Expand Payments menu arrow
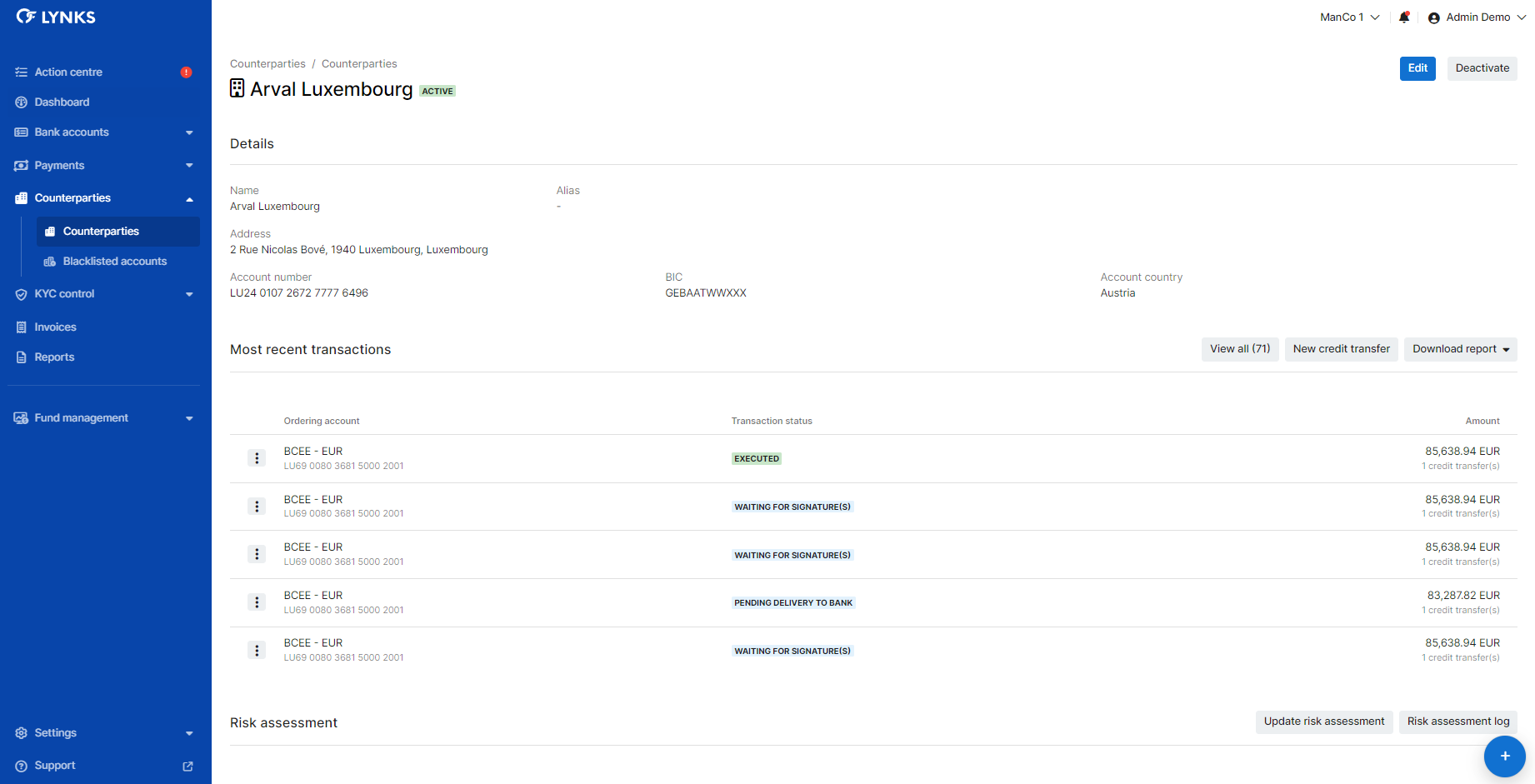This screenshot has width=1535, height=784. coord(189,166)
